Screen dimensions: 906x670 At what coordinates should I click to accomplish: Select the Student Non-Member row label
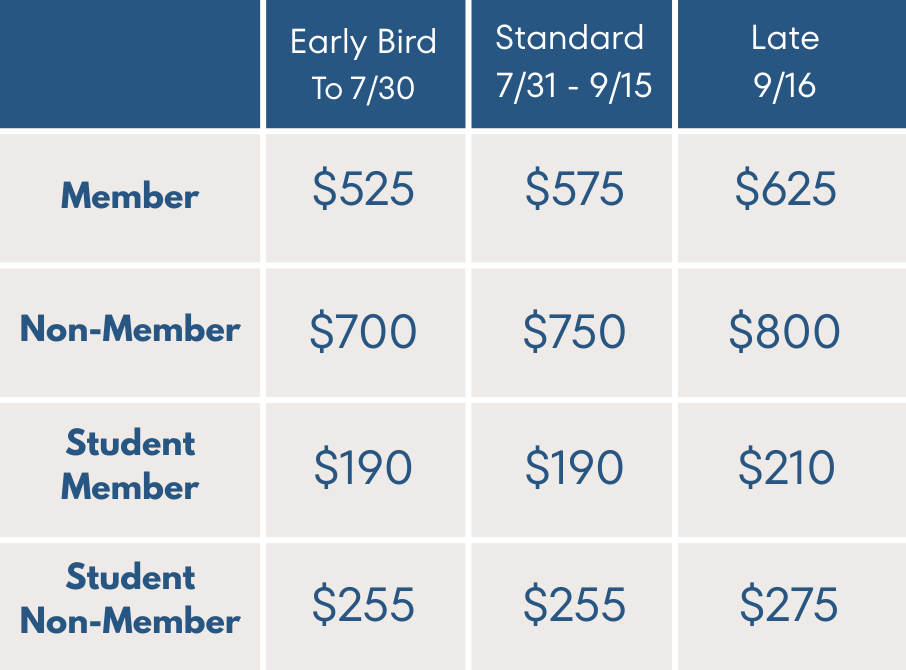[x=130, y=600]
